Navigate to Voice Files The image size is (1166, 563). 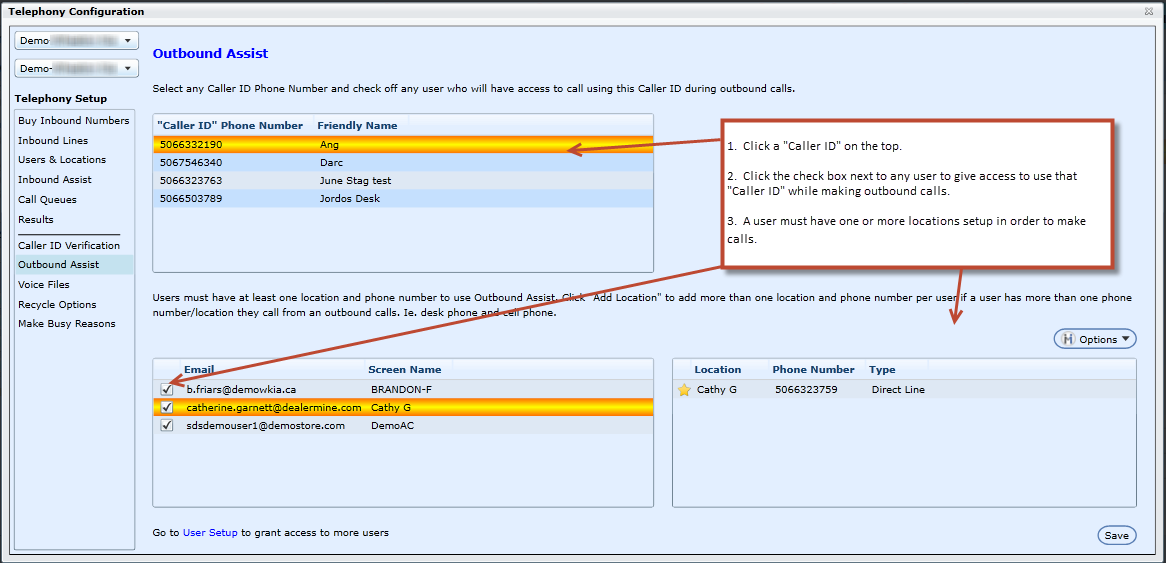[x=44, y=285]
